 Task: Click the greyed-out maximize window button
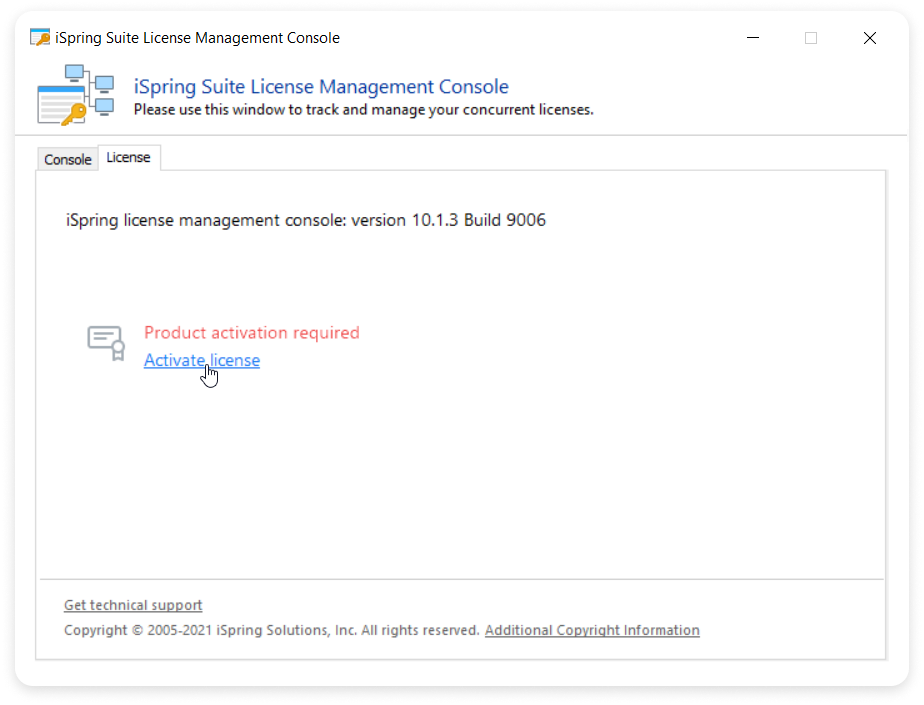(811, 38)
